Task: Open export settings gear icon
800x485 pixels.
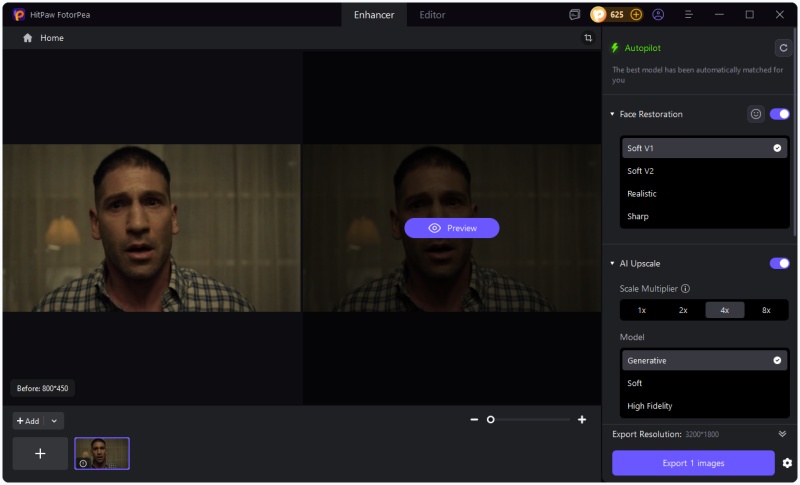Action: tap(787, 463)
